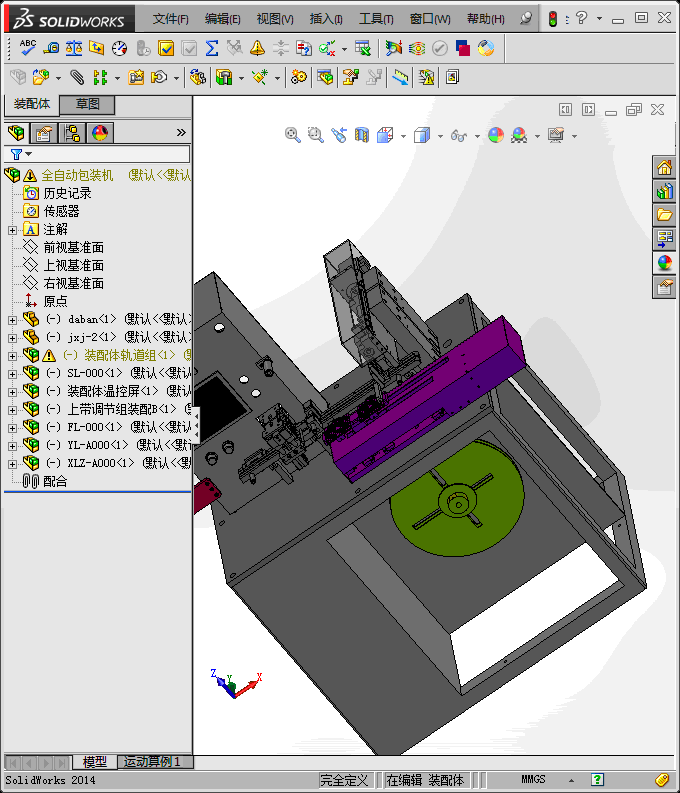This screenshot has height=793, width=680.
Task: Open SolidWorks Resources home icon in task pane
Action: coord(664,167)
